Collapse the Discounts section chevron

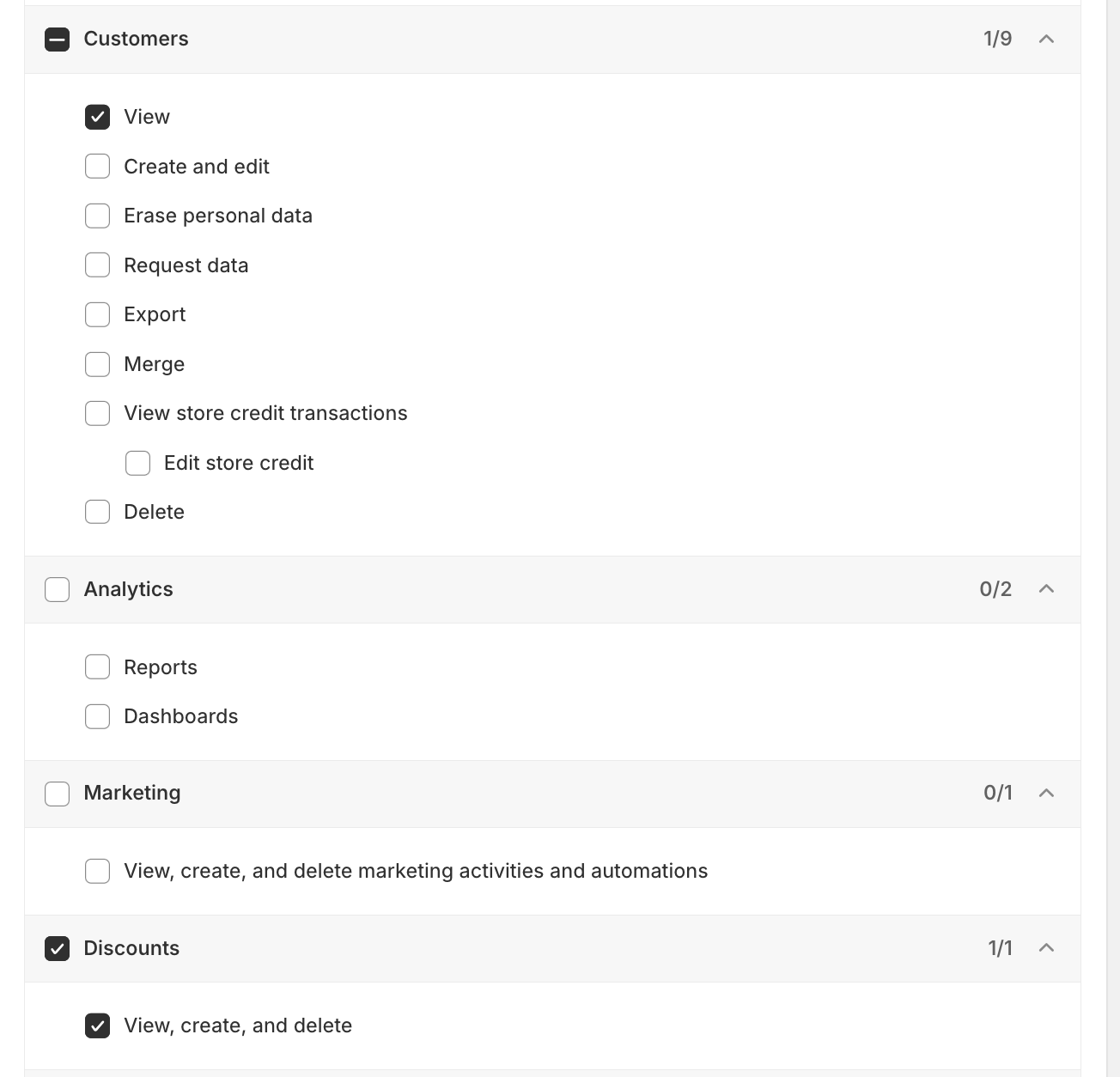tap(1046, 948)
